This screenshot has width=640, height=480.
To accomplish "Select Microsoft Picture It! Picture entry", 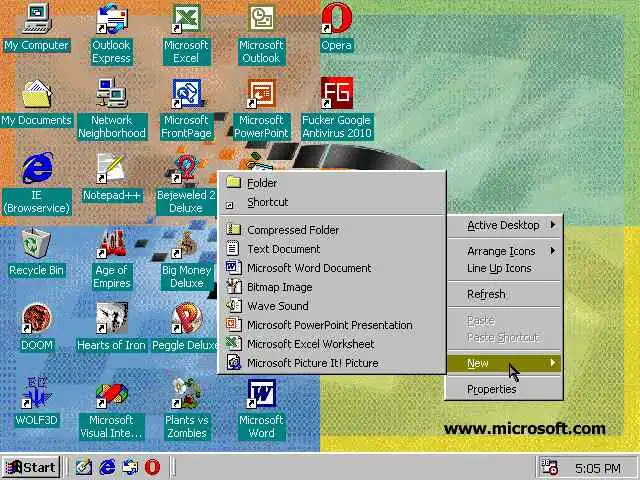I will point(332,363).
